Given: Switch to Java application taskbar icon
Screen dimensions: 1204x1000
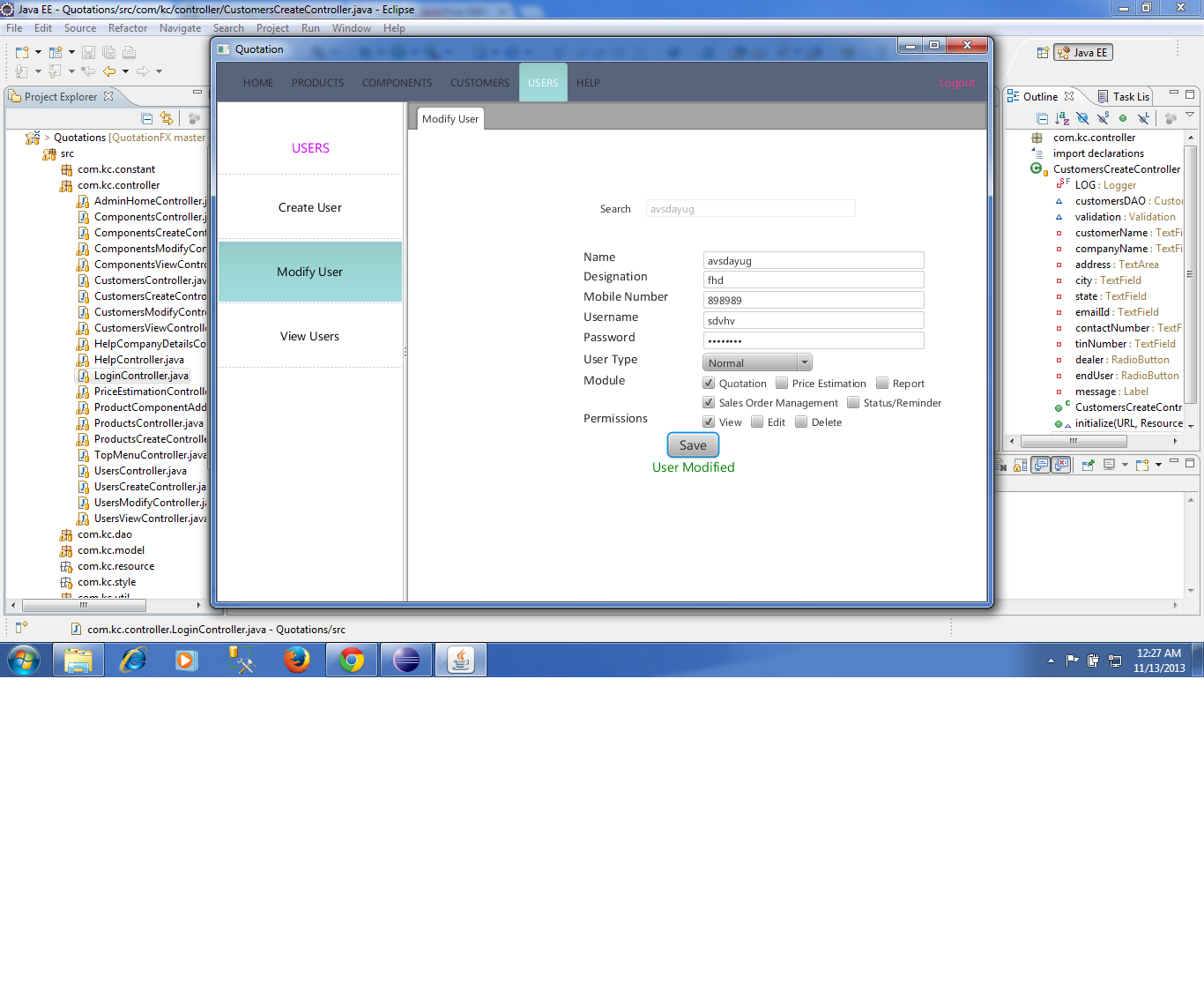Looking at the screenshot, I should tap(461, 660).
